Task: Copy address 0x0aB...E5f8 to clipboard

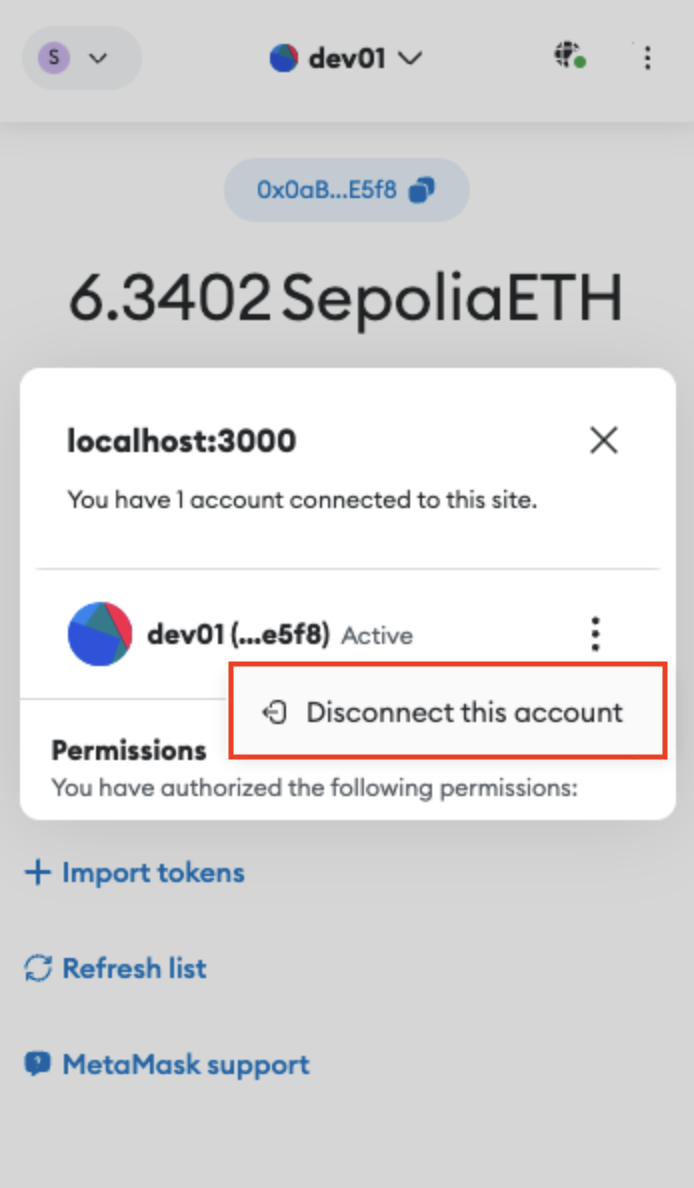Action: click(x=347, y=189)
